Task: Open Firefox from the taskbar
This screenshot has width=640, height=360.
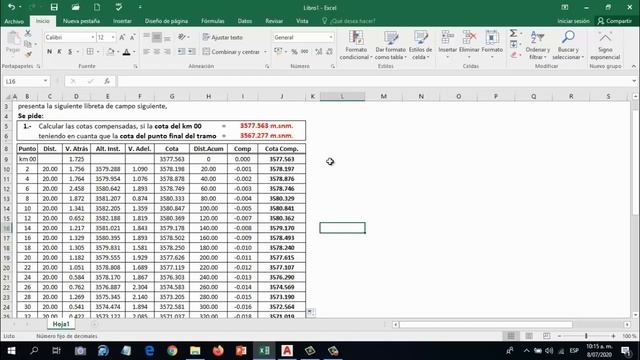Action: 218,351
